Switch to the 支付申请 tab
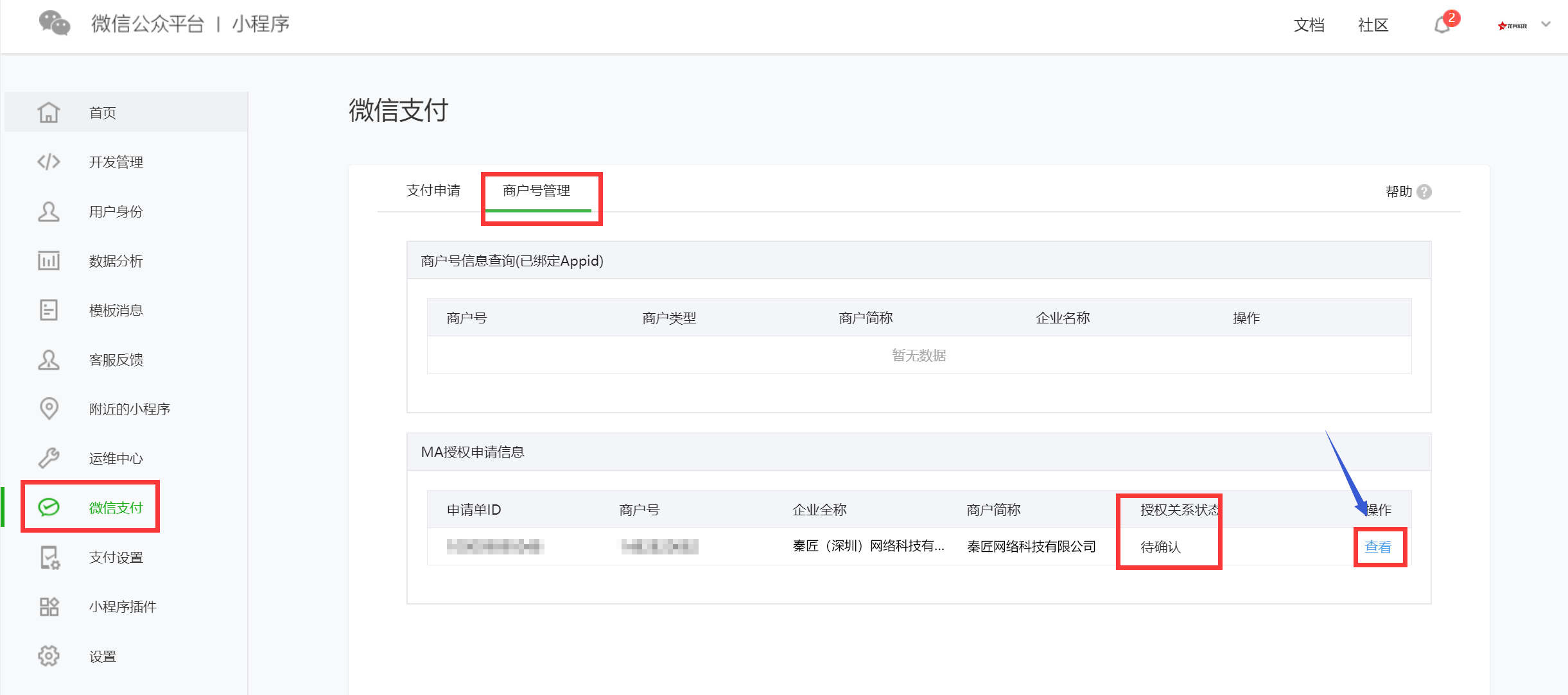 433,191
